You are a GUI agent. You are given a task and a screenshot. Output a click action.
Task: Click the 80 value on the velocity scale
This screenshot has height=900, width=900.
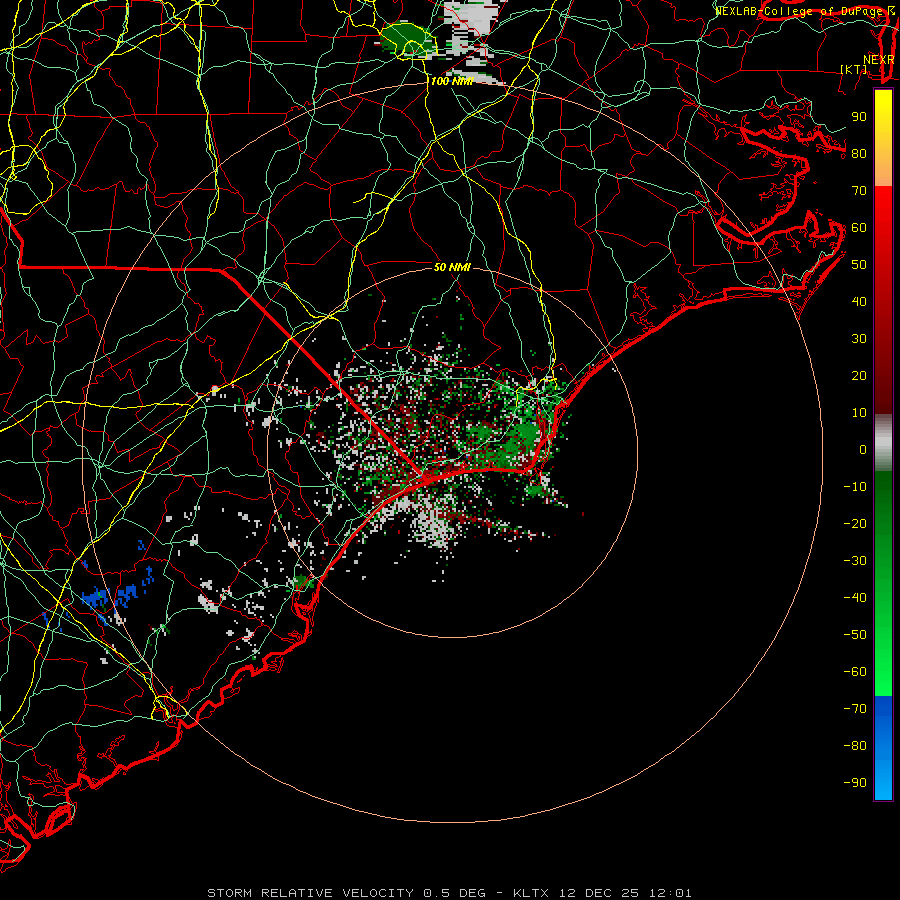(859, 153)
